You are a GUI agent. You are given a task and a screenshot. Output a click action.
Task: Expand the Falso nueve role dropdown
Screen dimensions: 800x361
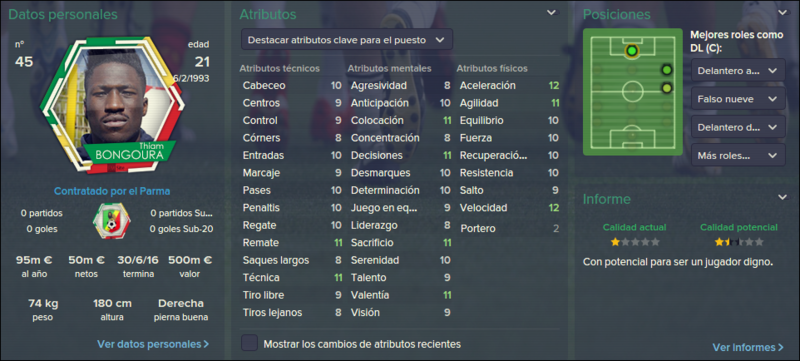click(738, 99)
